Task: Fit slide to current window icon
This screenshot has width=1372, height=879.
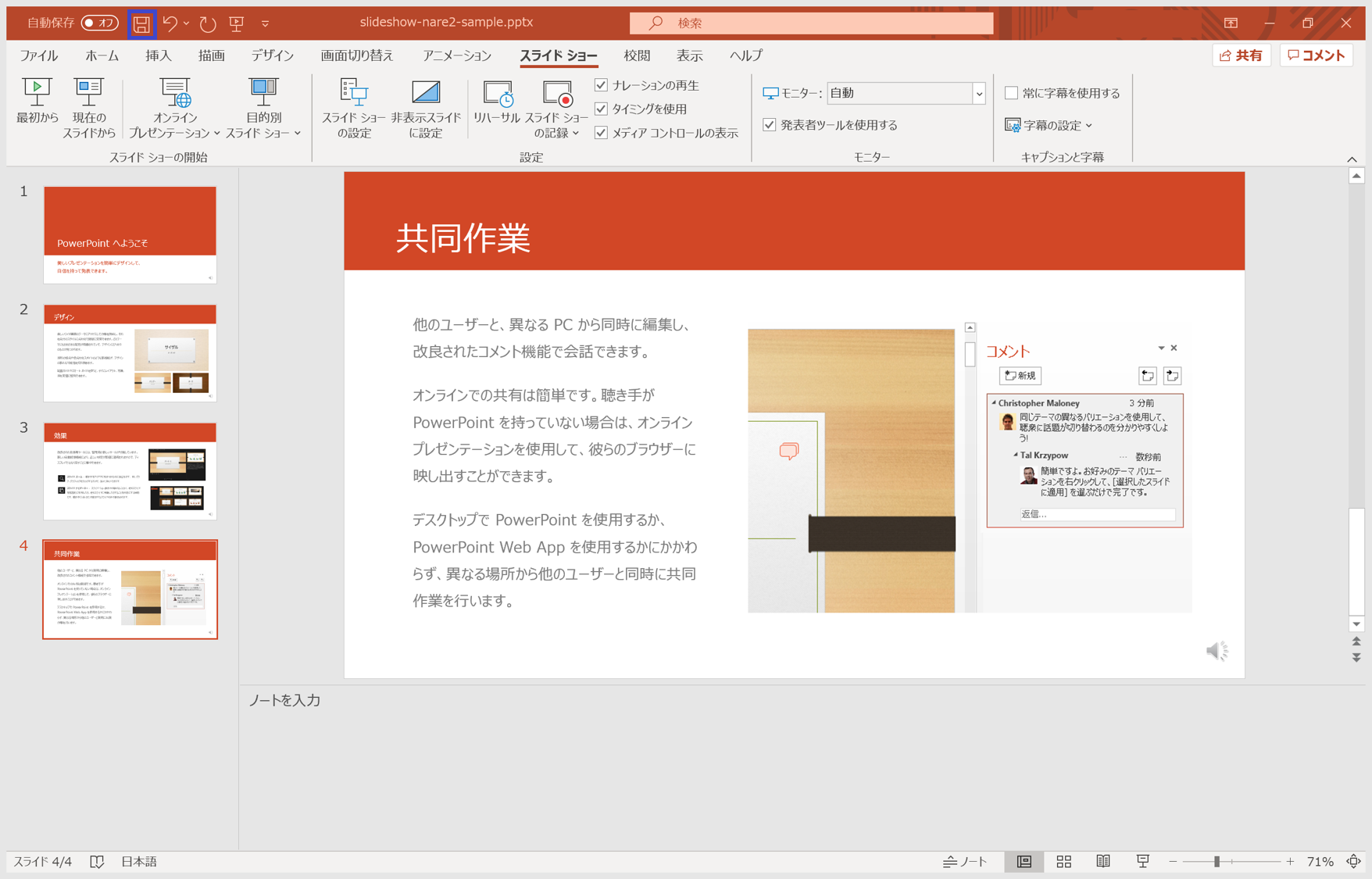Action: coord(1354,861)
